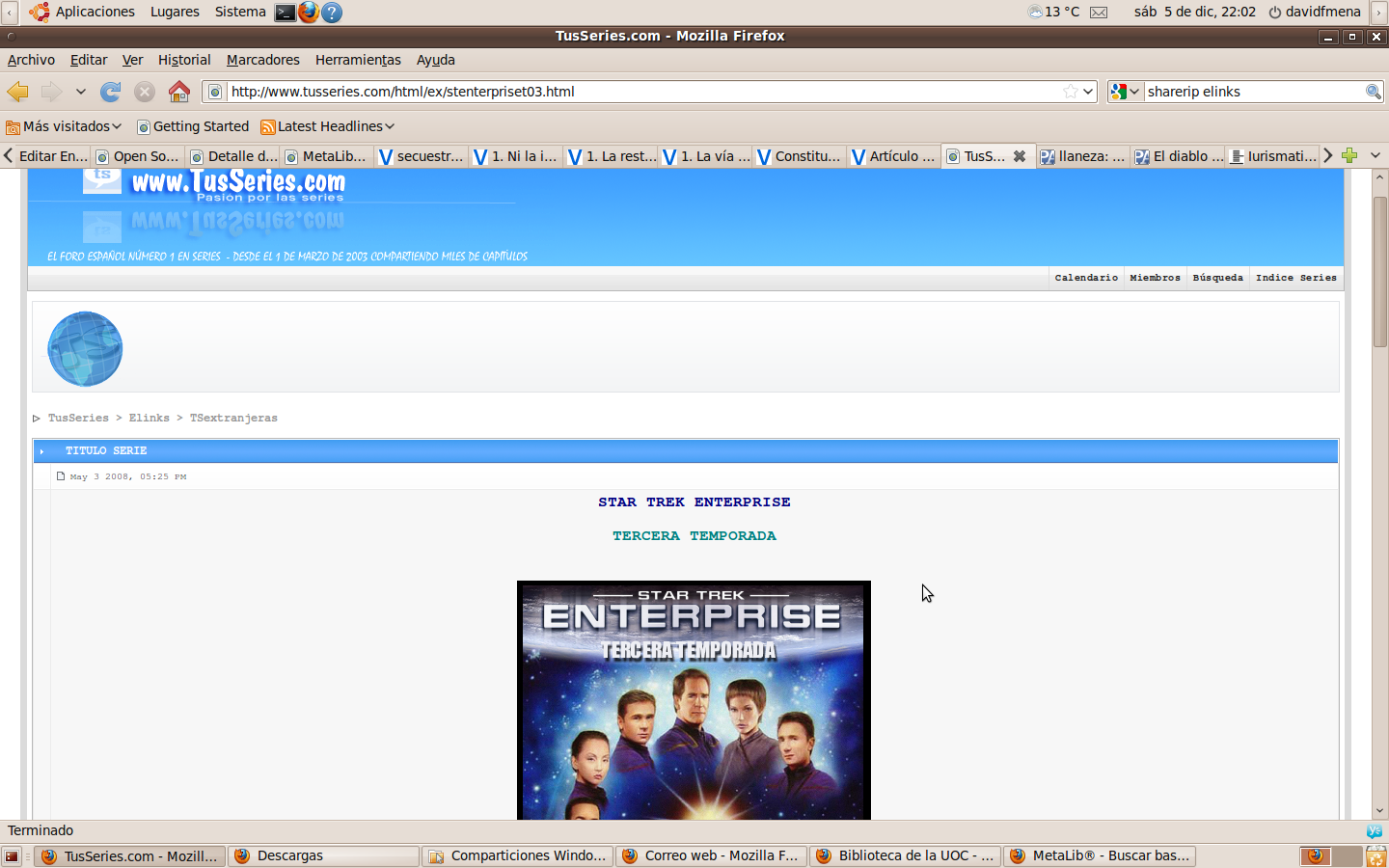This screenshot has width=1389, height=868.
Task: Open the Ayuda menu
Action: click(x=436, y=60)
